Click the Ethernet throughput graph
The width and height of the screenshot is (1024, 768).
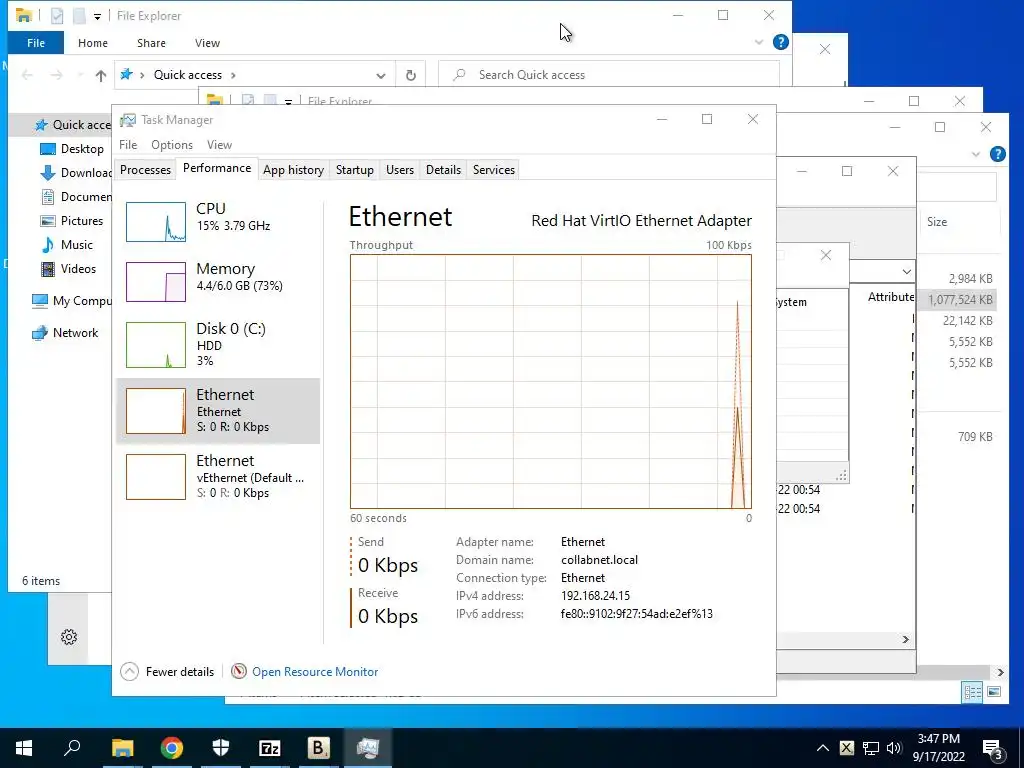tap(551, 381)
